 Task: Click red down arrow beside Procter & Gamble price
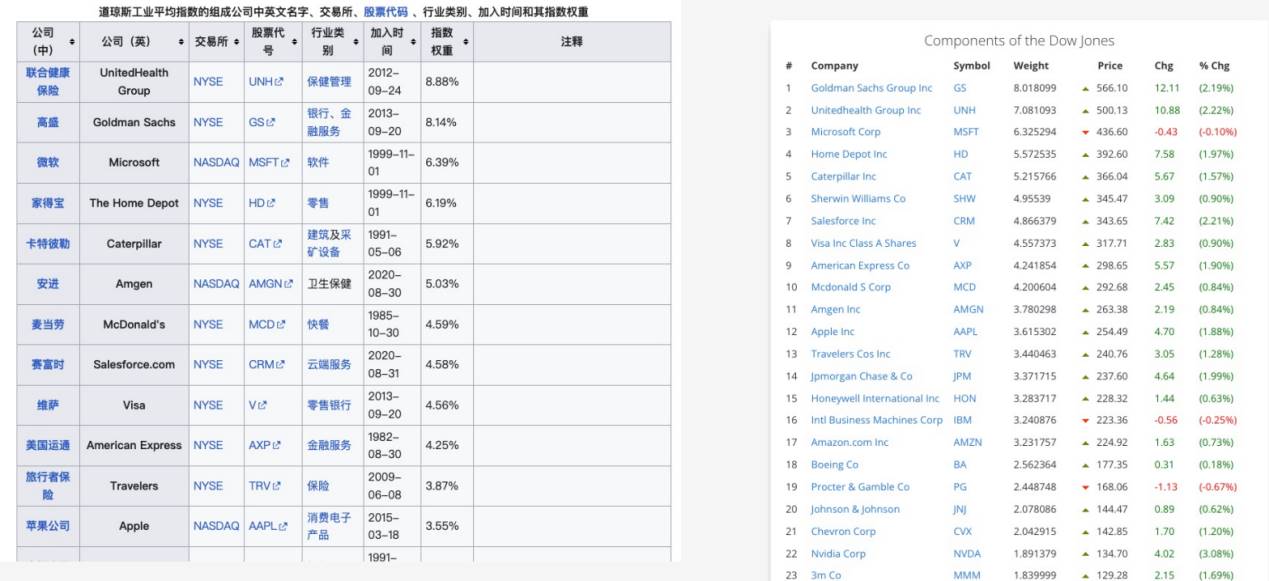(1087, 487)
